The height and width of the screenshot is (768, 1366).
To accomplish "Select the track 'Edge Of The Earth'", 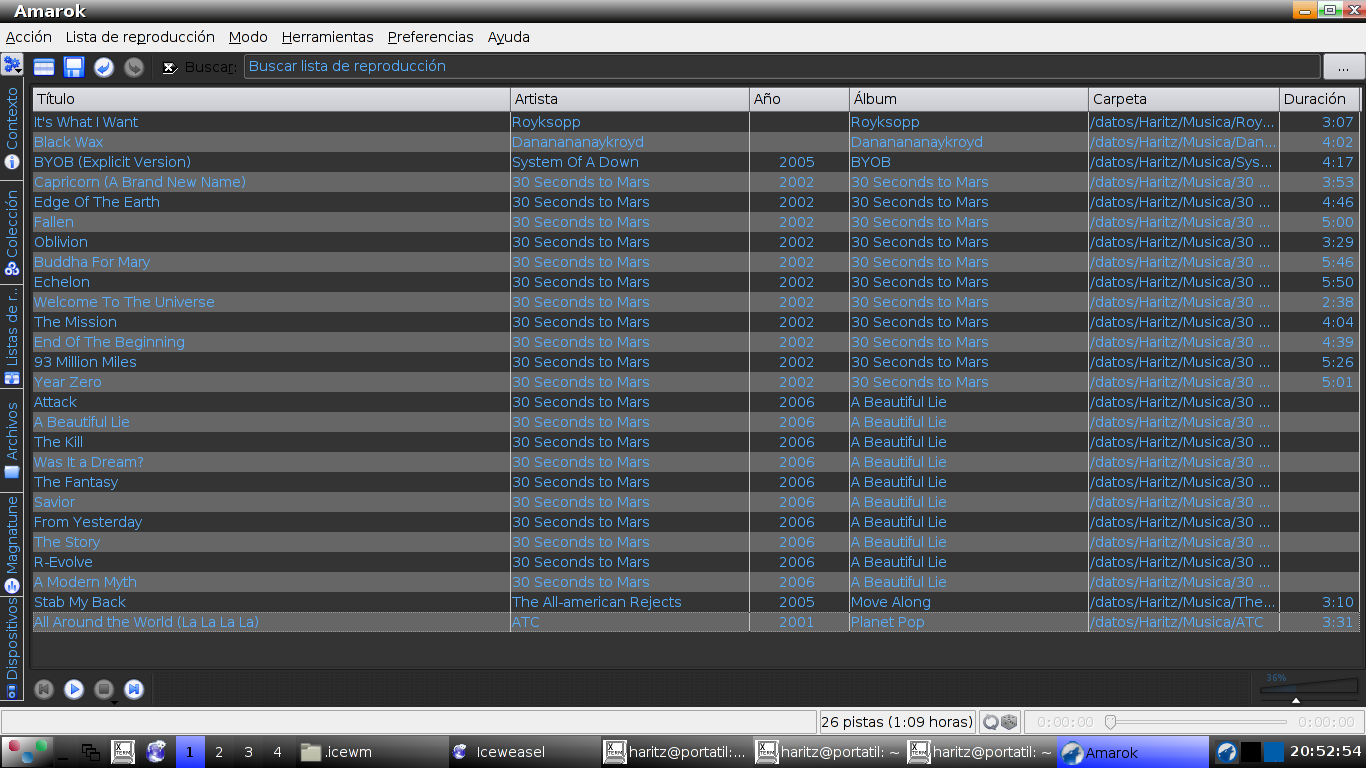I will point(97,202).
